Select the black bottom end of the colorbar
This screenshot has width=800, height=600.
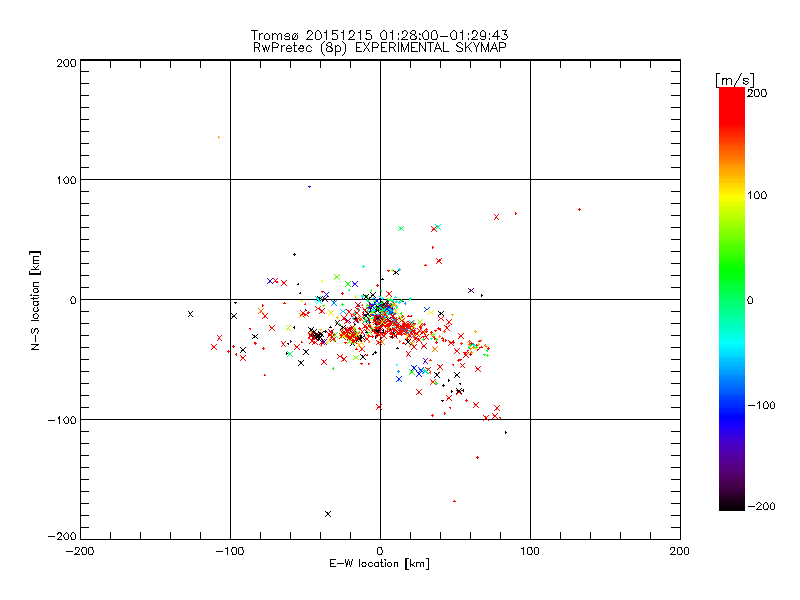tap(731, 500)
